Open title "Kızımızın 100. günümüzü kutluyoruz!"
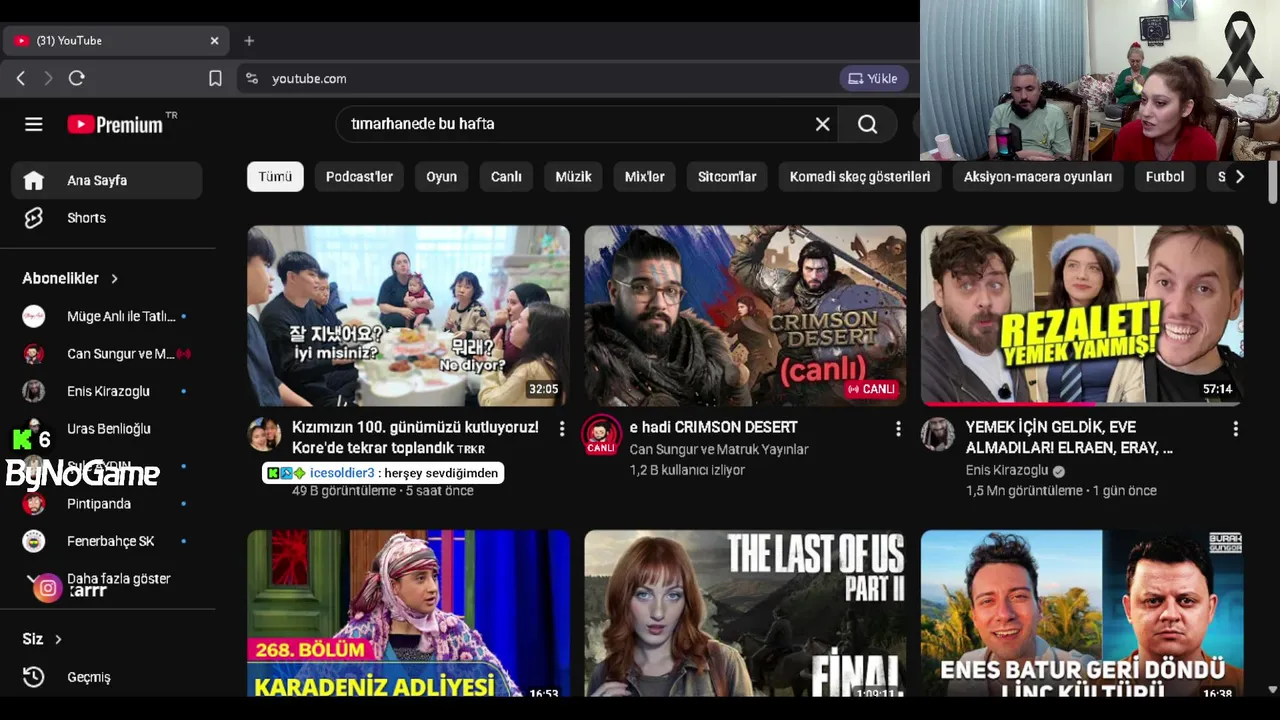 [415, 437]
